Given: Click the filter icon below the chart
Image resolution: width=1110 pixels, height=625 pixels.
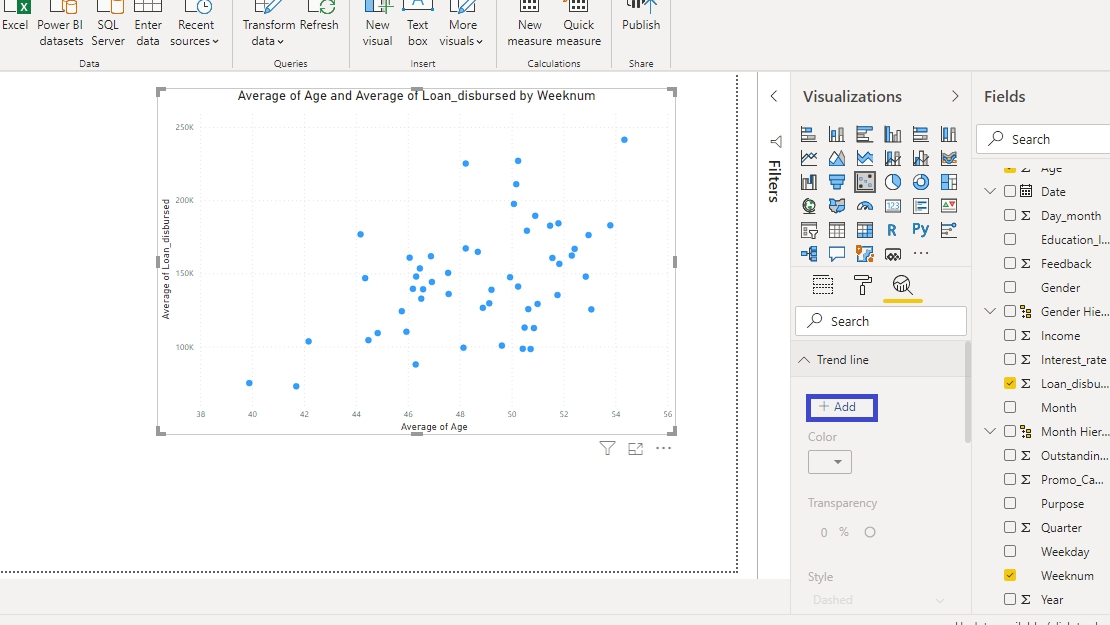Looking at the screenshot, I should 607,449.
